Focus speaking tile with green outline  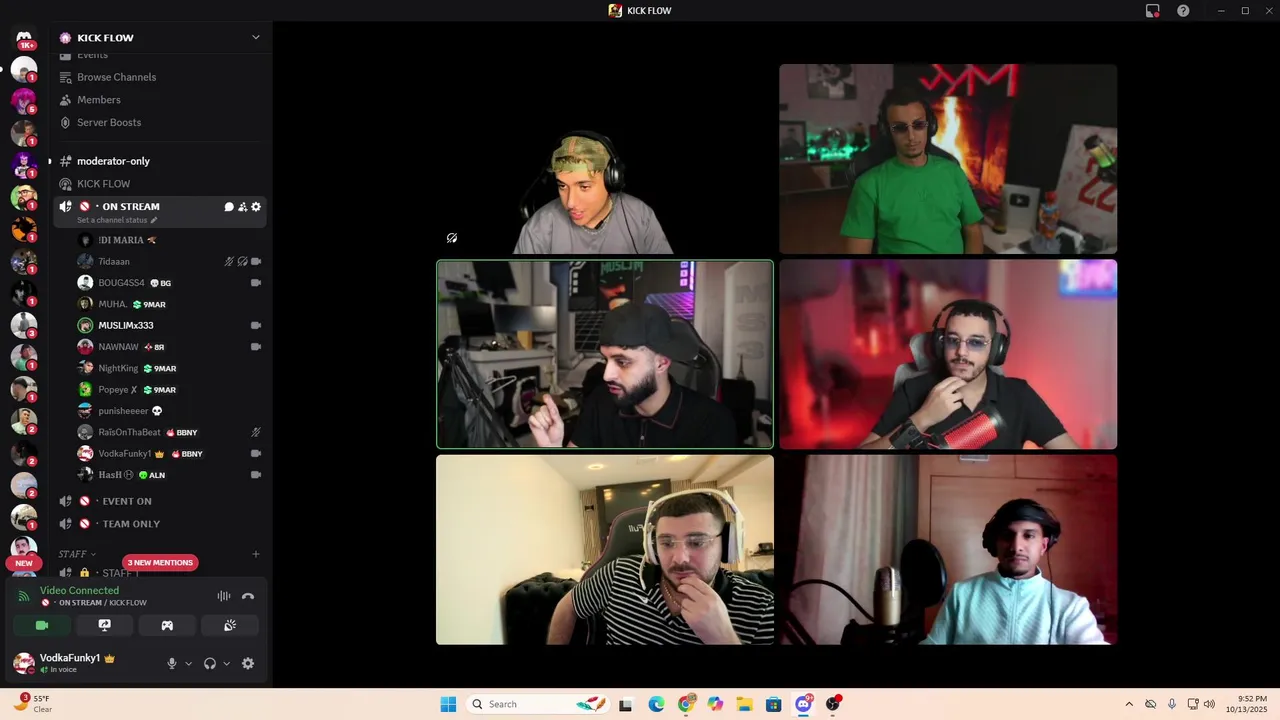tap(605, 354)
